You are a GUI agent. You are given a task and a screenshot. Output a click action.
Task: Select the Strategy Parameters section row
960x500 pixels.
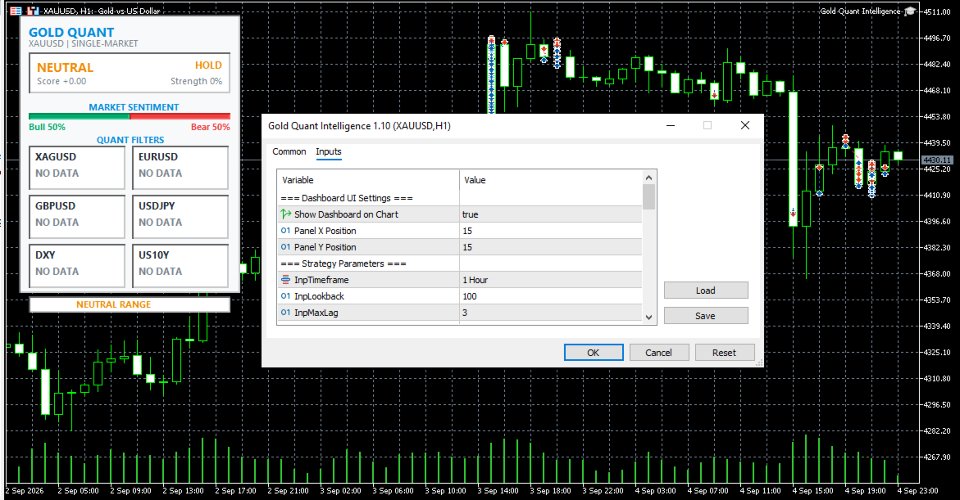point(459,264)
